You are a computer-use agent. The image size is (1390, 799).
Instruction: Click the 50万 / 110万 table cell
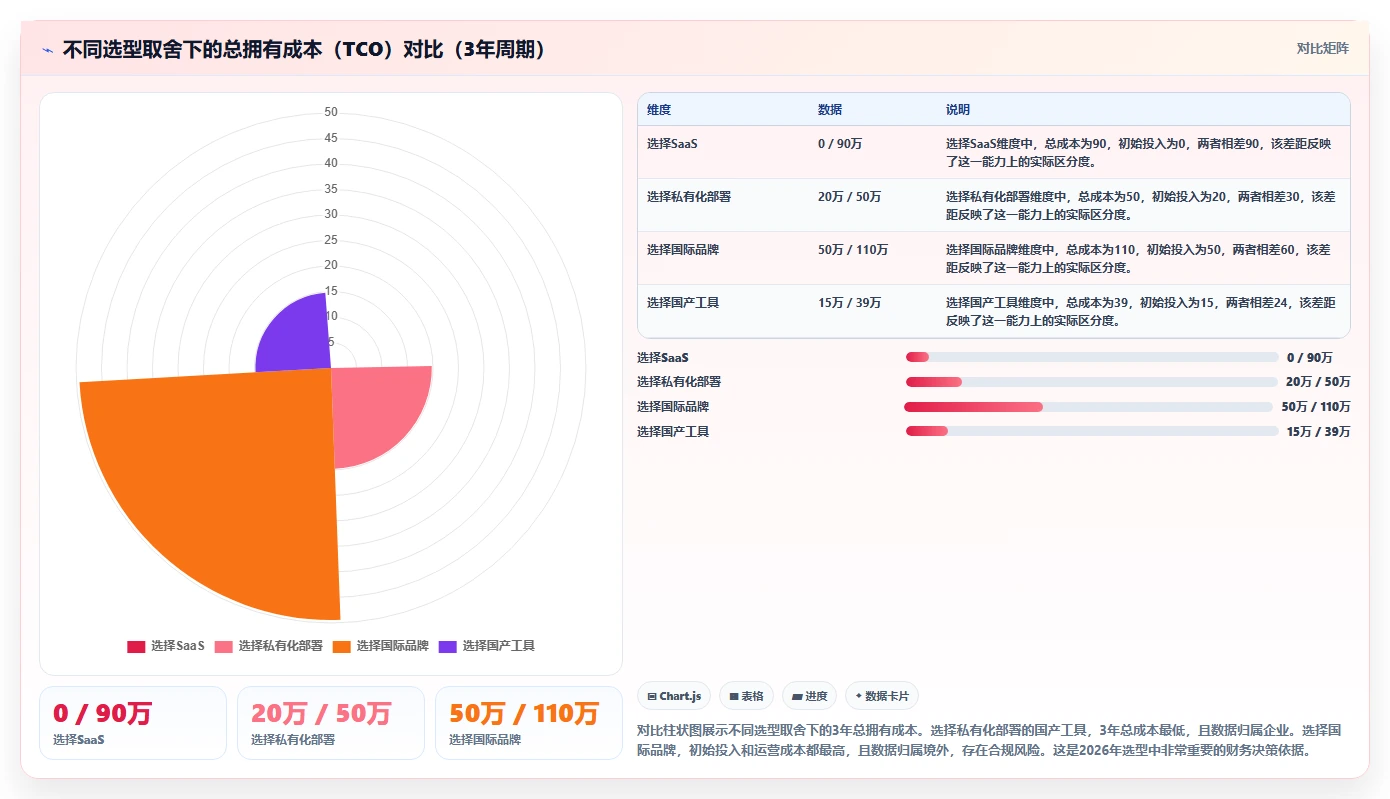[853, 250]
